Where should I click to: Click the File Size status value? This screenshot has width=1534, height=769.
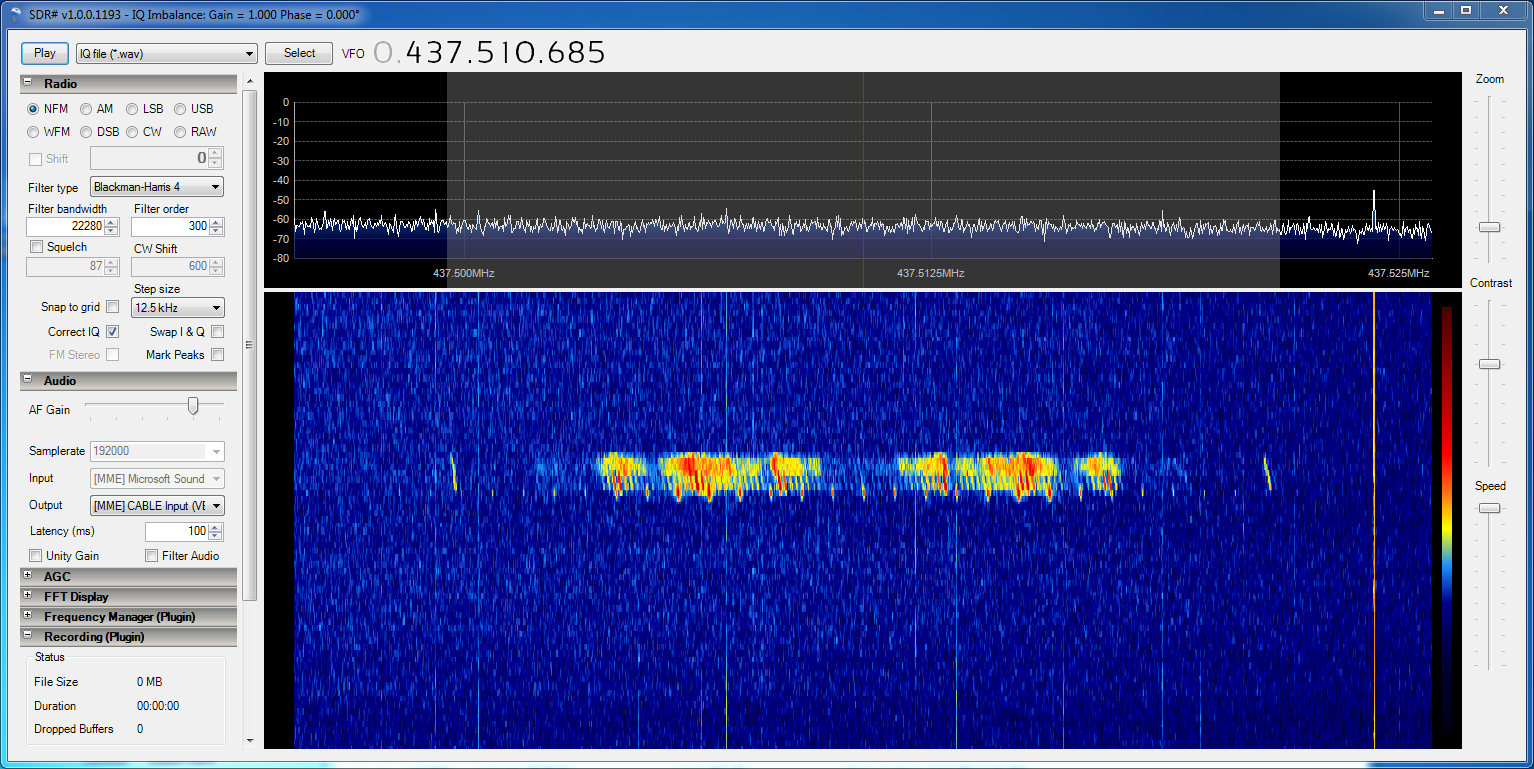pos(149,682)
